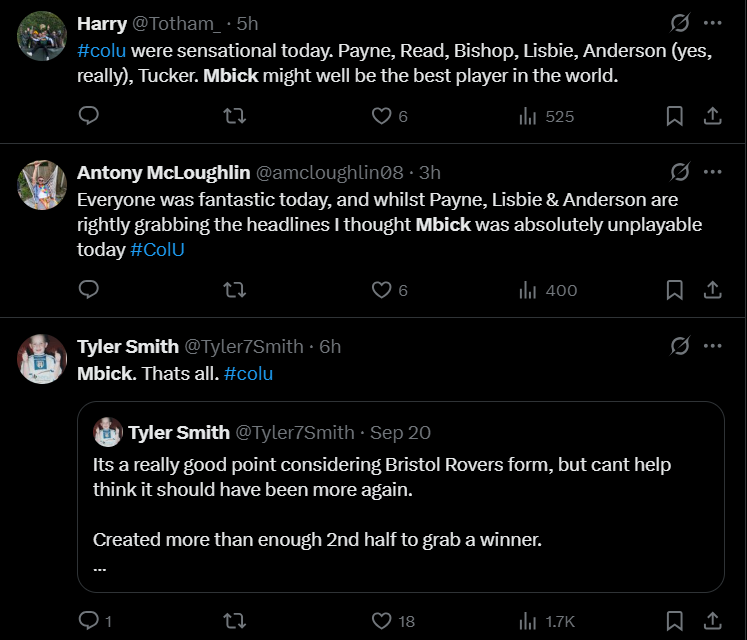Open Tyler Smith's three-dot menu
The image size is (747, 640).
712,346
